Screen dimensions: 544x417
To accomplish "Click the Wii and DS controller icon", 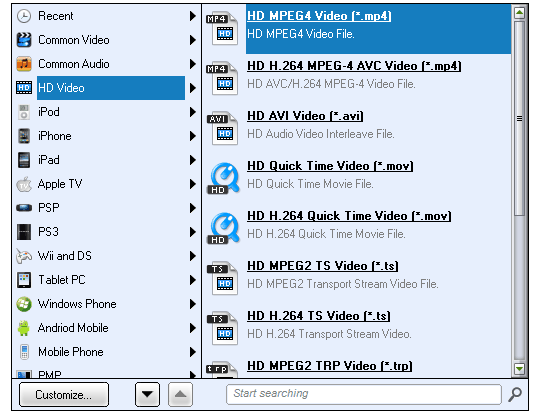I will coord(24,256).
